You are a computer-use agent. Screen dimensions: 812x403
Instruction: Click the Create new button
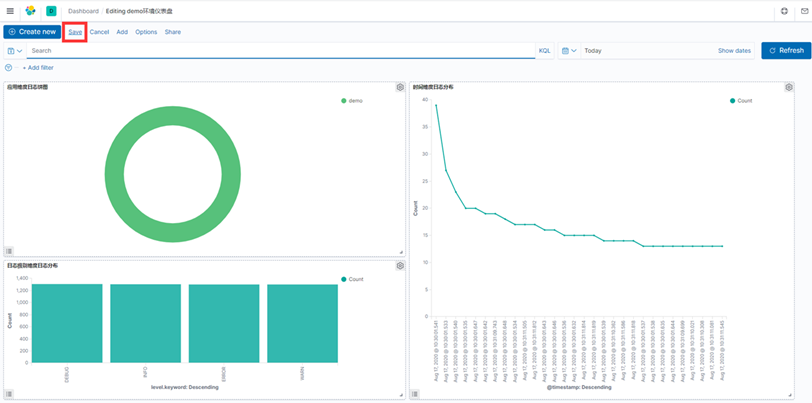click(32, 32)
